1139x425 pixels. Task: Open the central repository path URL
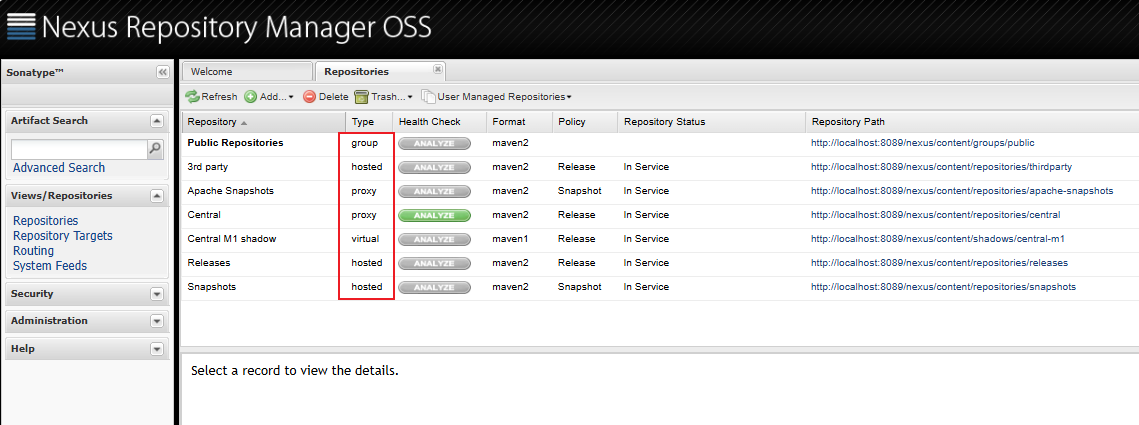coord(936,215)
